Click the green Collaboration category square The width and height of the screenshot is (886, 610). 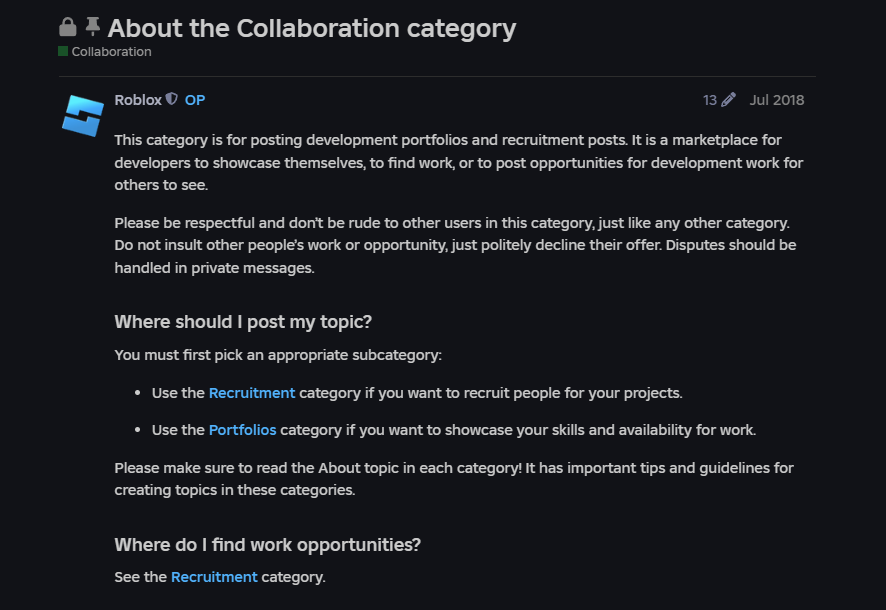tap(63, 51)
